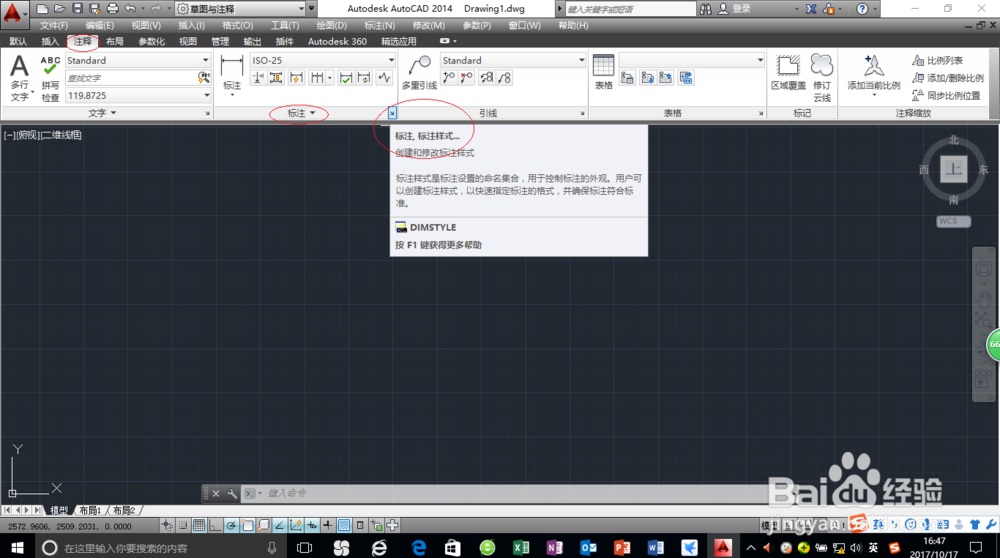This screenshot has width=1000, height=558.
Task: Click the 修订云线 revision cloud tool
Action: click(x=822, y=78)
